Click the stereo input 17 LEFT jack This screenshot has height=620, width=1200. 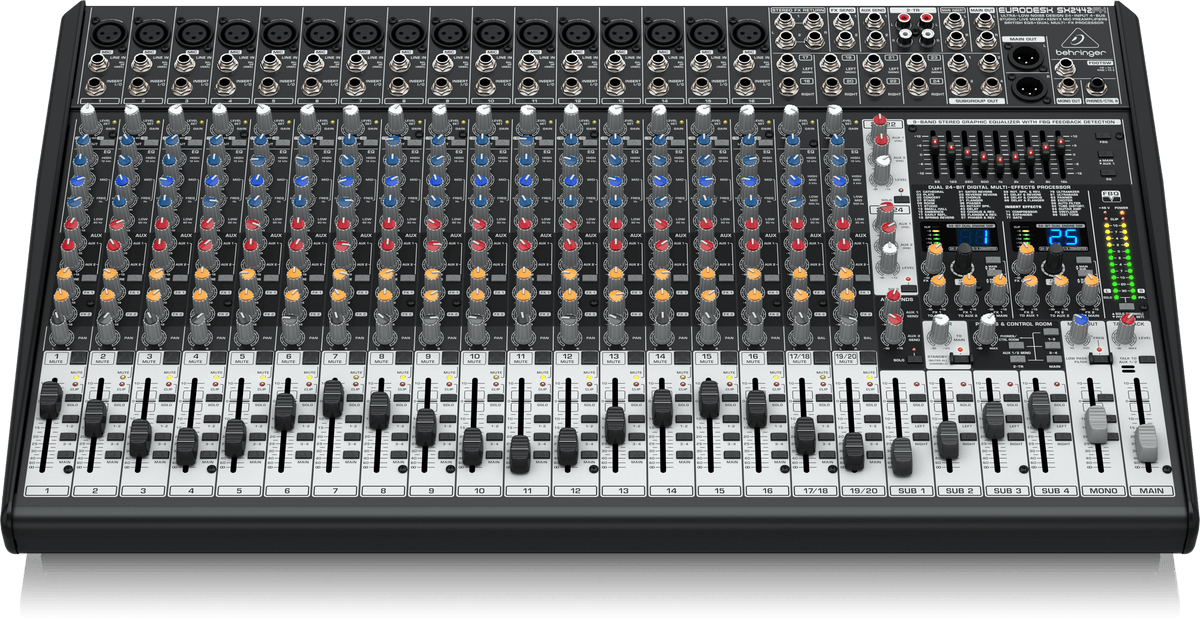[787, 62]
